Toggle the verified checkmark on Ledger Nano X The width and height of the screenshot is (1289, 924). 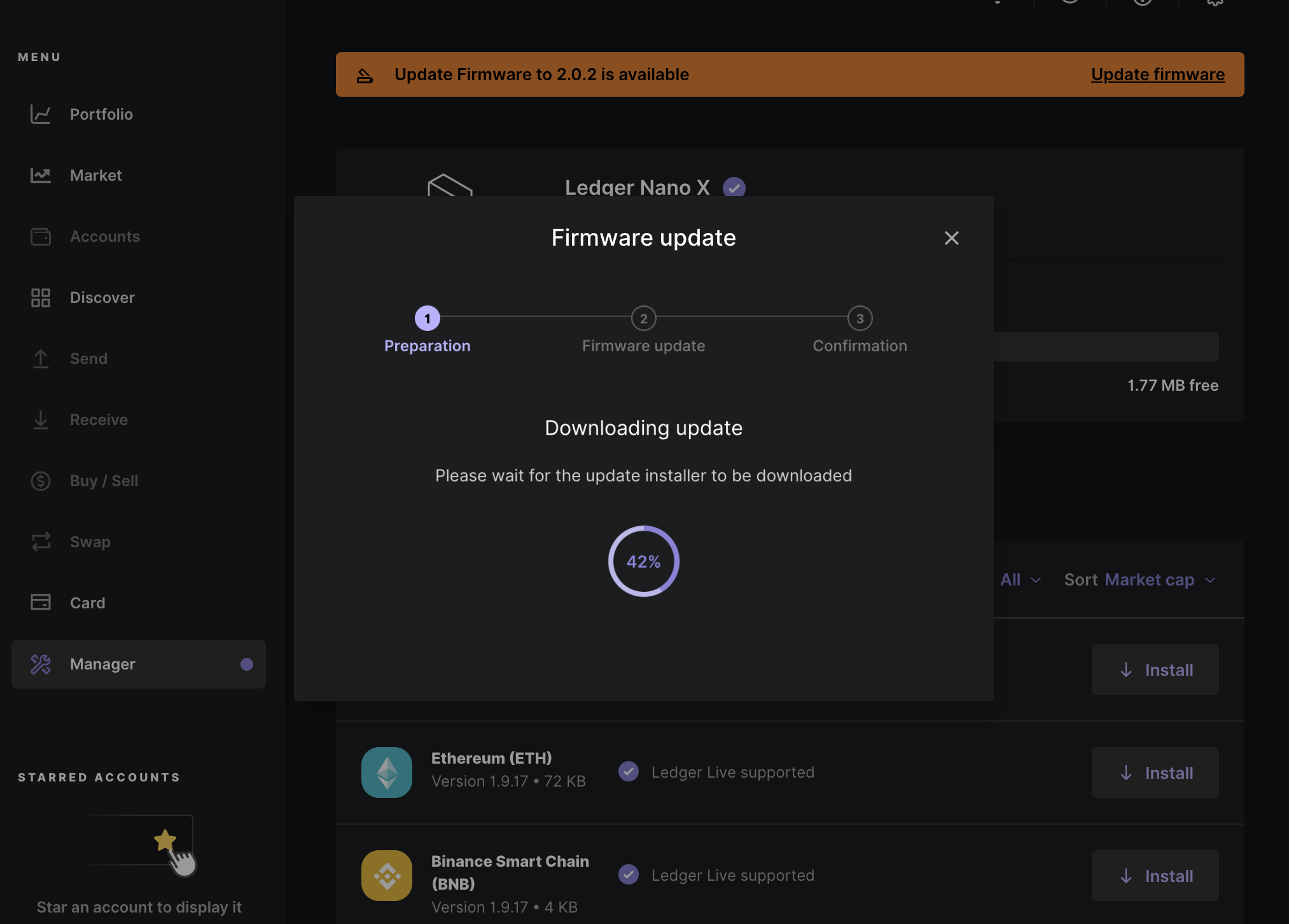click(733, 187)
